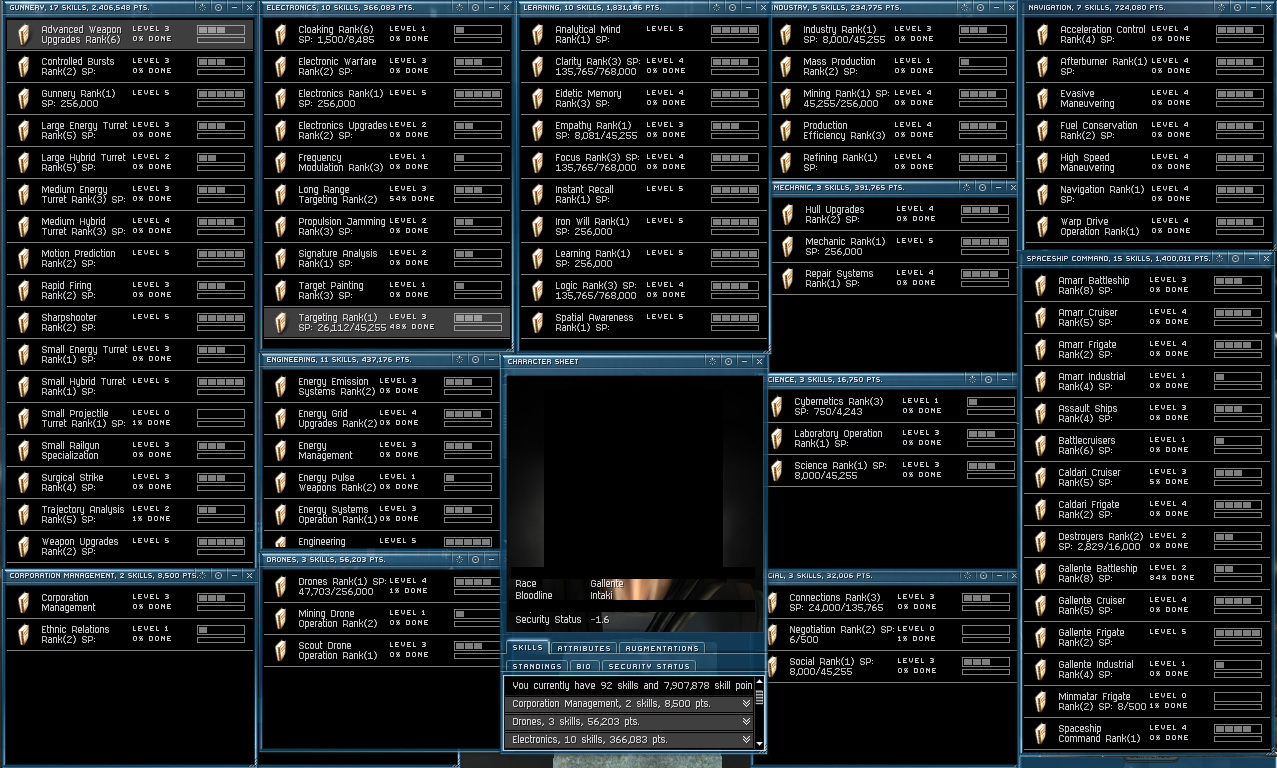Switch to the Augmentations tab

pos(662,648)
